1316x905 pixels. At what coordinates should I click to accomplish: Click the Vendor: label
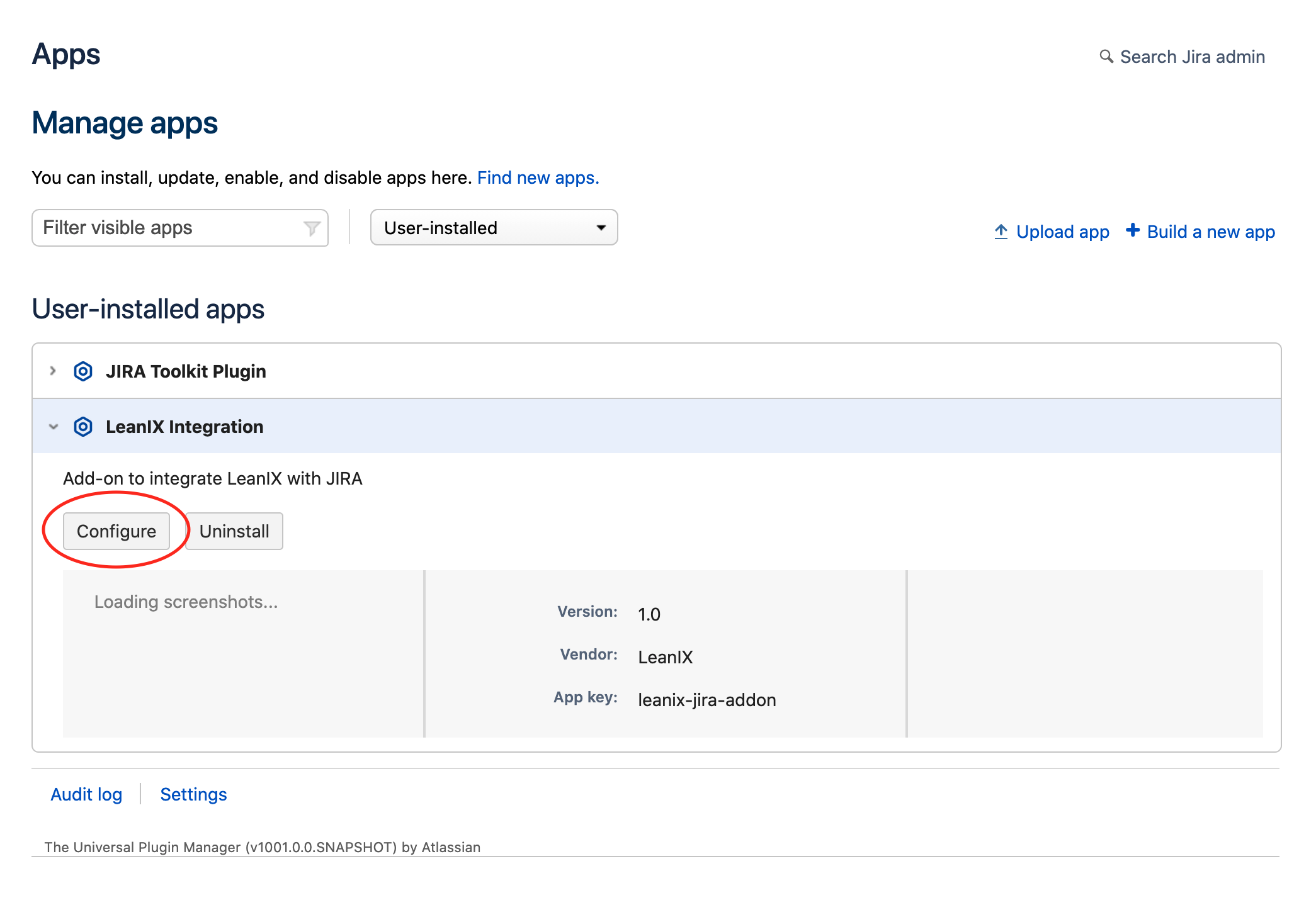pyautogui.click(x=589, y=655)
